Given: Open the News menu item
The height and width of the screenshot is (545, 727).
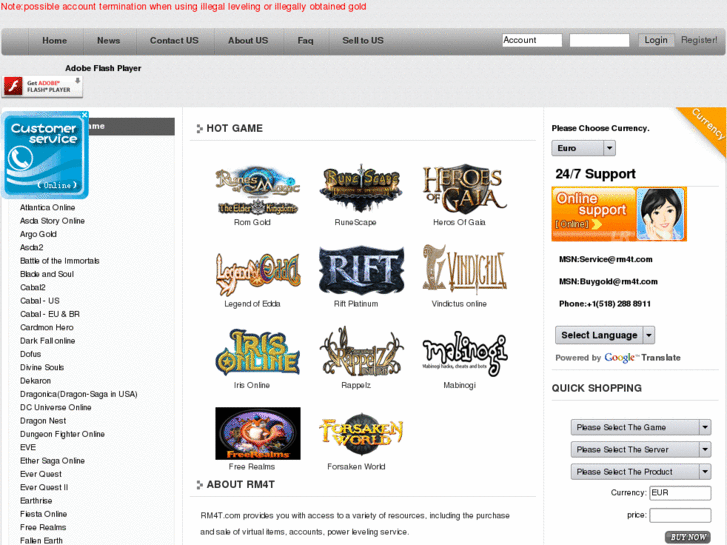Looking at the screenshot, I should click(x=108, y=41).
